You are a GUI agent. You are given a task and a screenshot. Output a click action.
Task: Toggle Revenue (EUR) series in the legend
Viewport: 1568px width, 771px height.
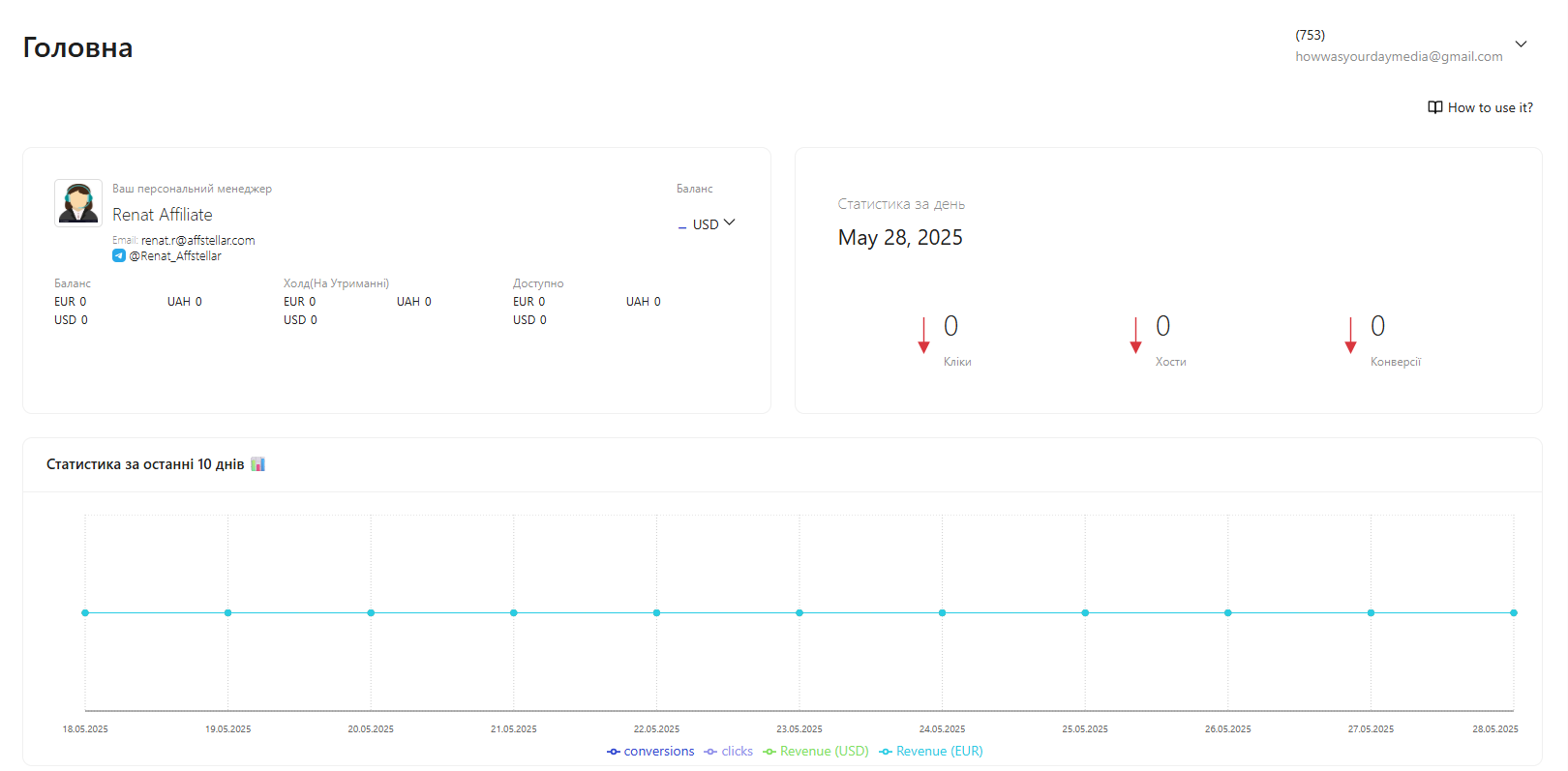coord(931,752)
